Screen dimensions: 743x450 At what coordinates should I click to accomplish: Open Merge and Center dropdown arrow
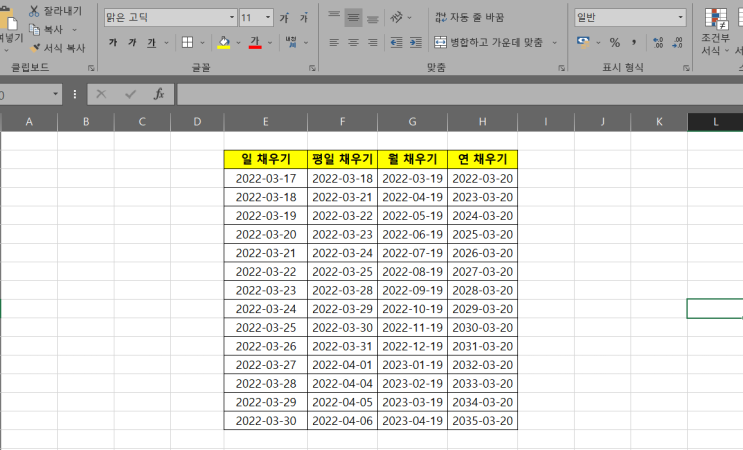click(x=554, y=43)
